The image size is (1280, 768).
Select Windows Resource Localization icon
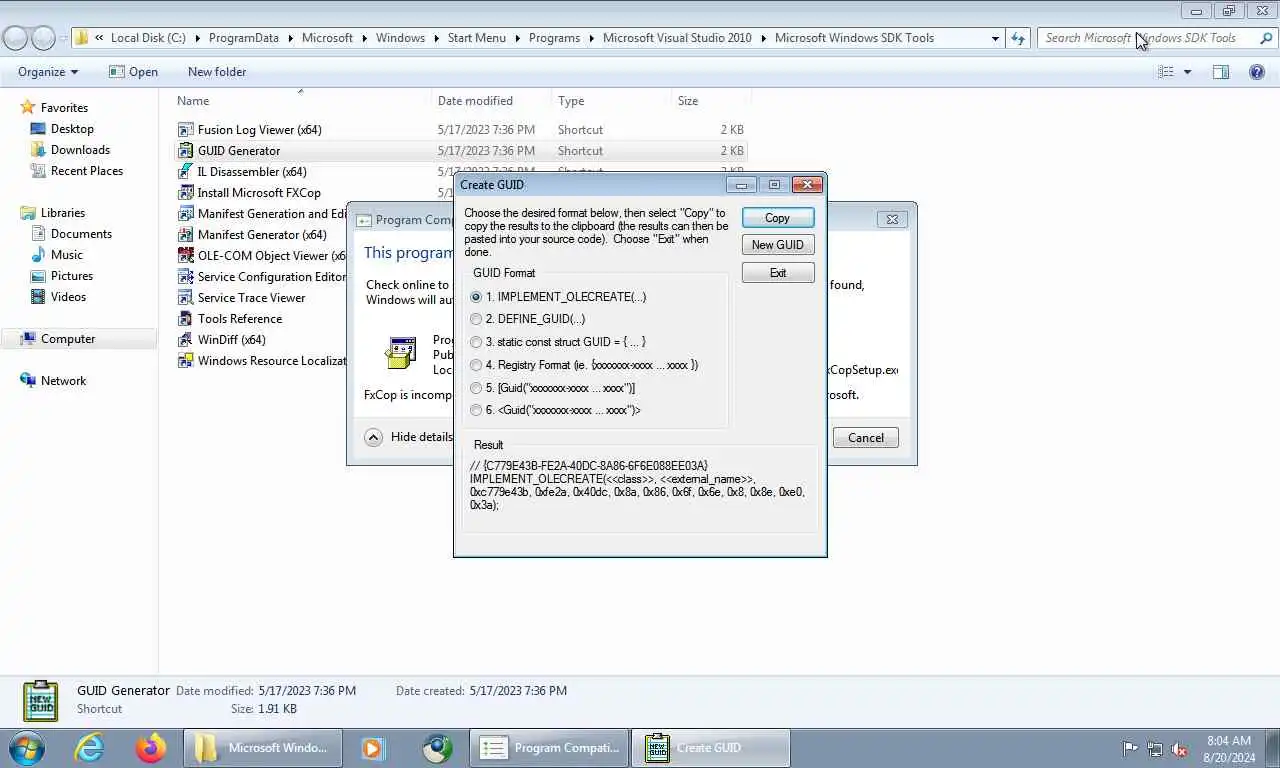coord(185,361)
